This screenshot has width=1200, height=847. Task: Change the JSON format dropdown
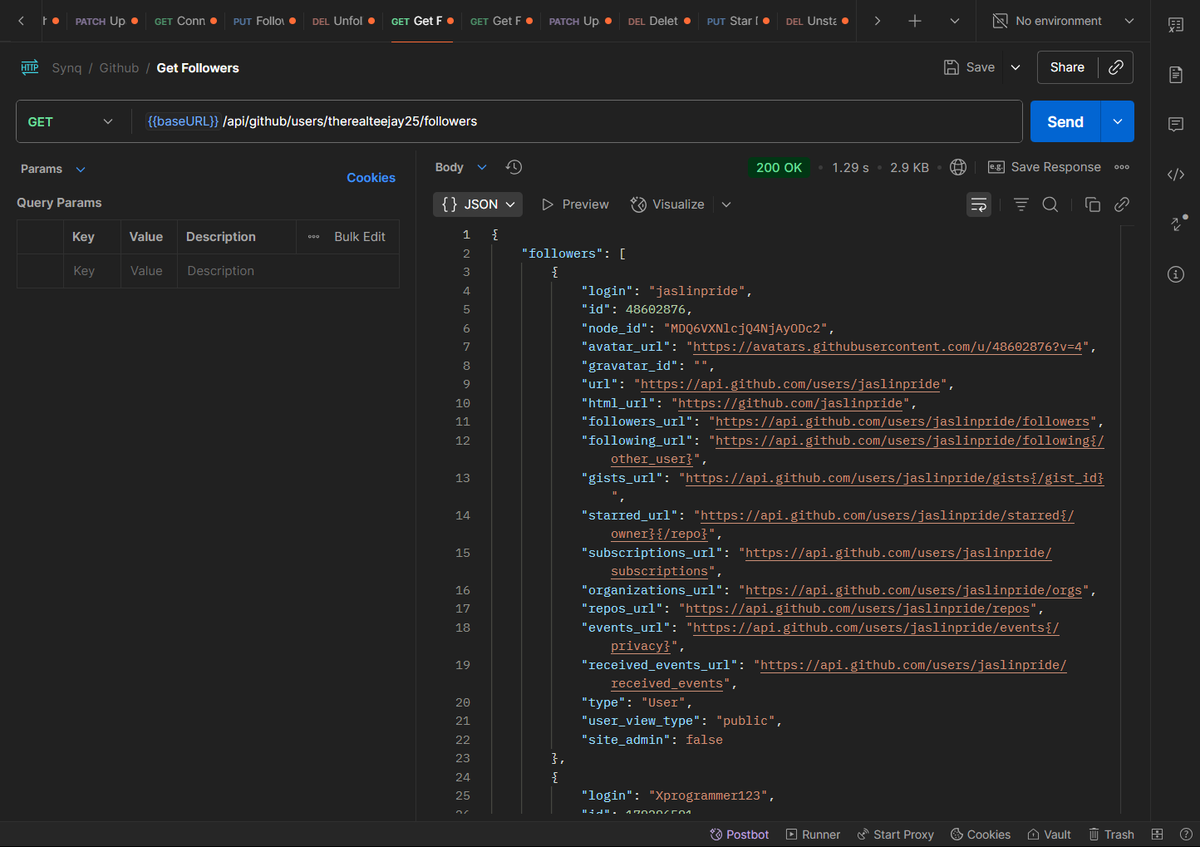point(478,204)
